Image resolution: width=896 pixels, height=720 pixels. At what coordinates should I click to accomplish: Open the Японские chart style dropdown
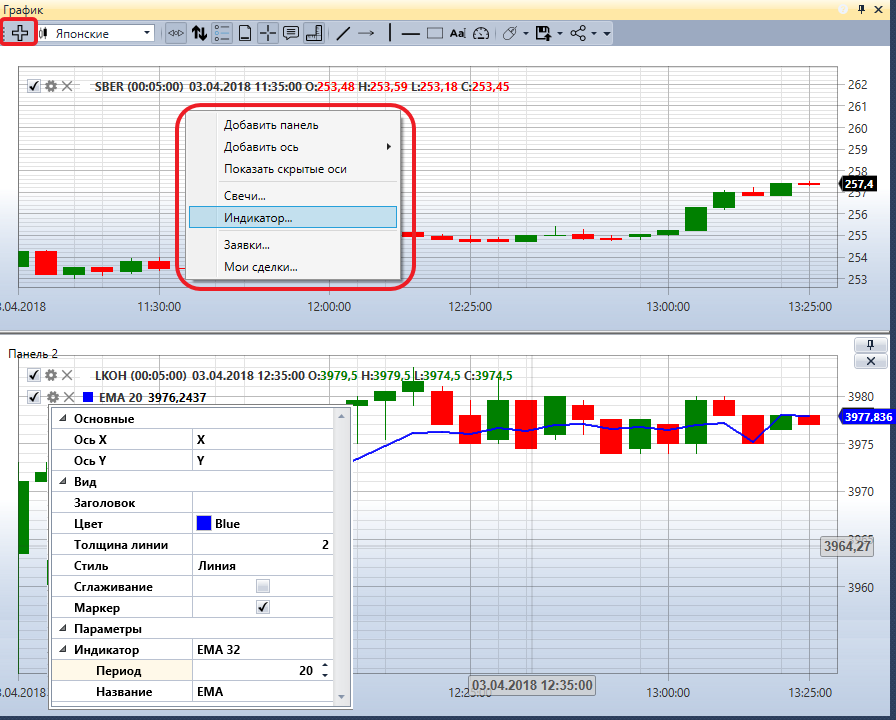[x=96, y=33]
